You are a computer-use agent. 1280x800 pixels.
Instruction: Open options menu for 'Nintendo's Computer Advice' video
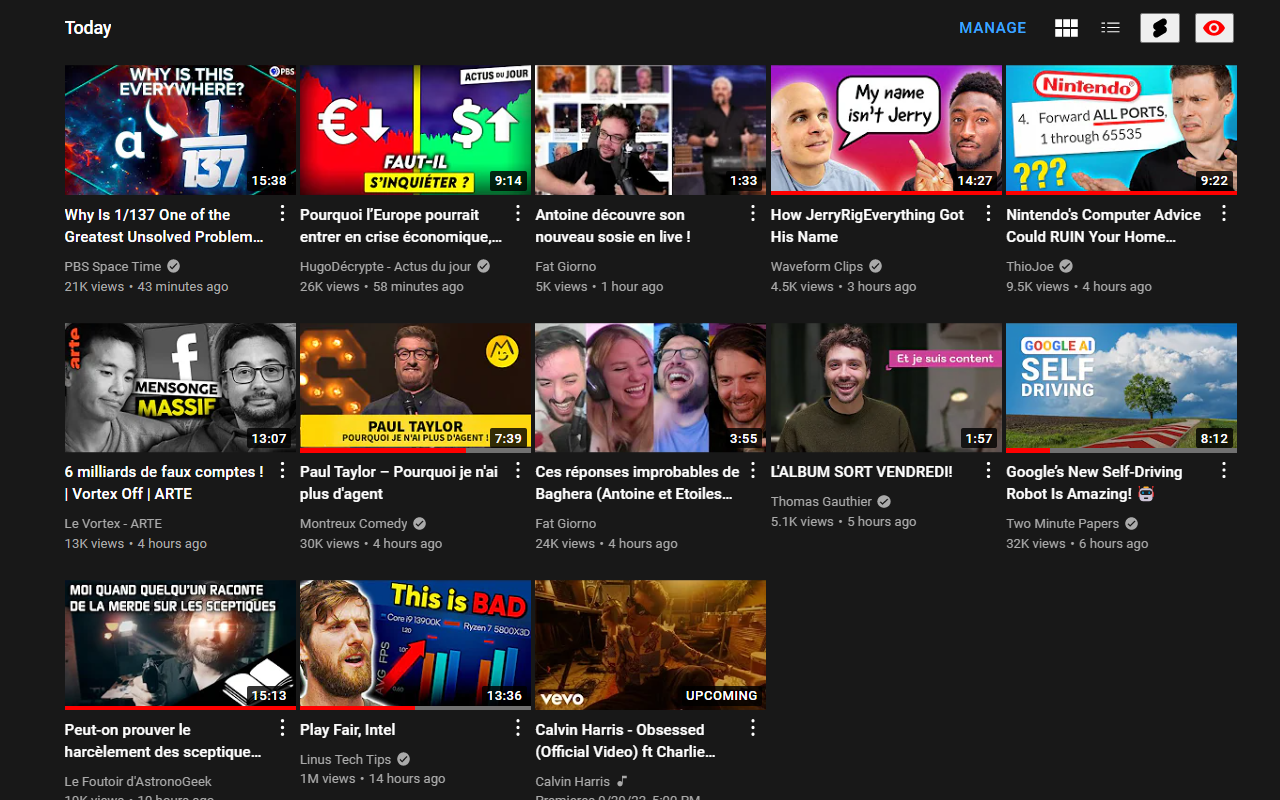(1224, 213)
